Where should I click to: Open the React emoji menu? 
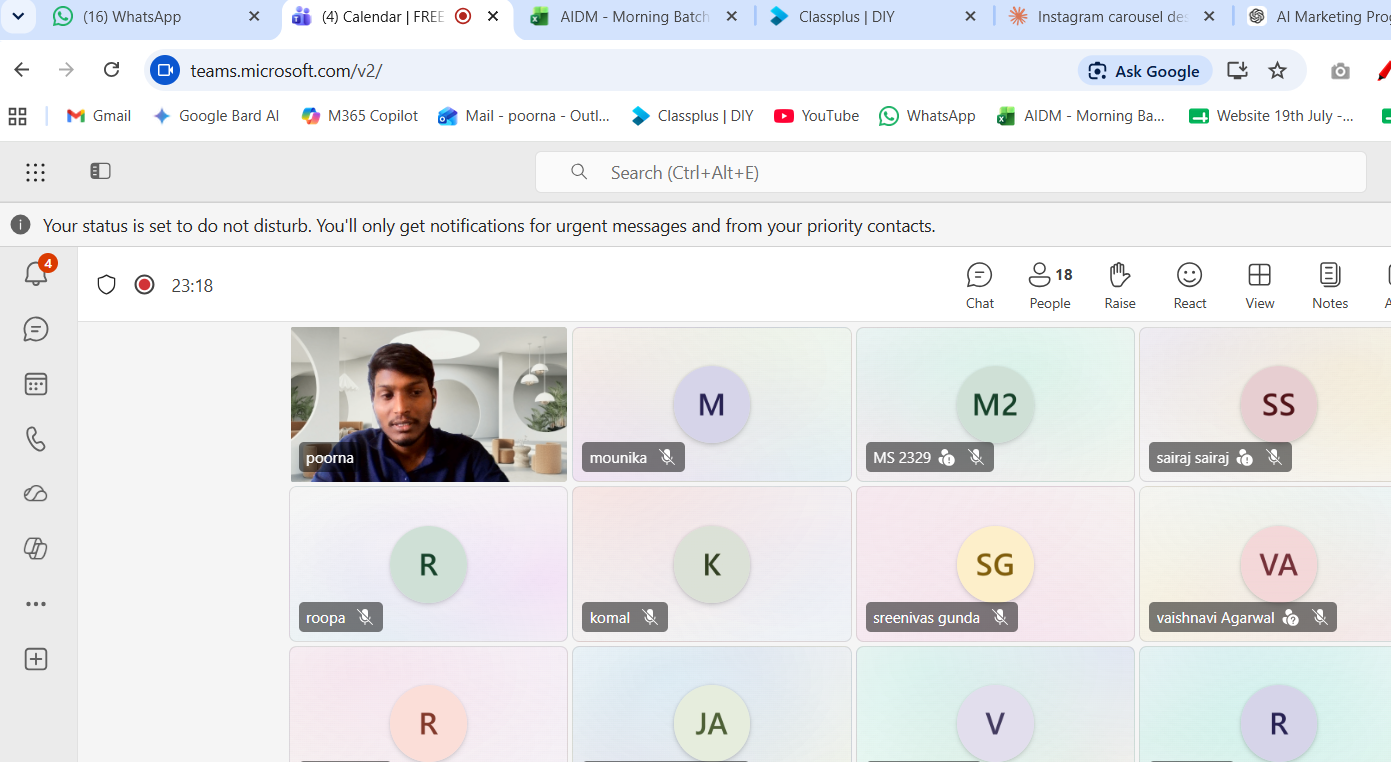pyautogui.click(x=1190, y=286)
